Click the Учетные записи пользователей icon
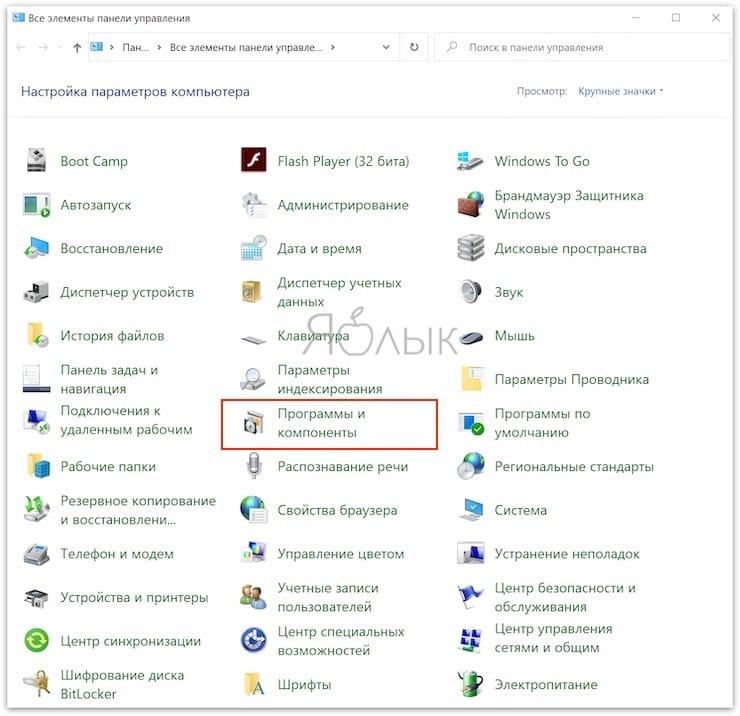740x716 pixels. click(x=253, y=597)
